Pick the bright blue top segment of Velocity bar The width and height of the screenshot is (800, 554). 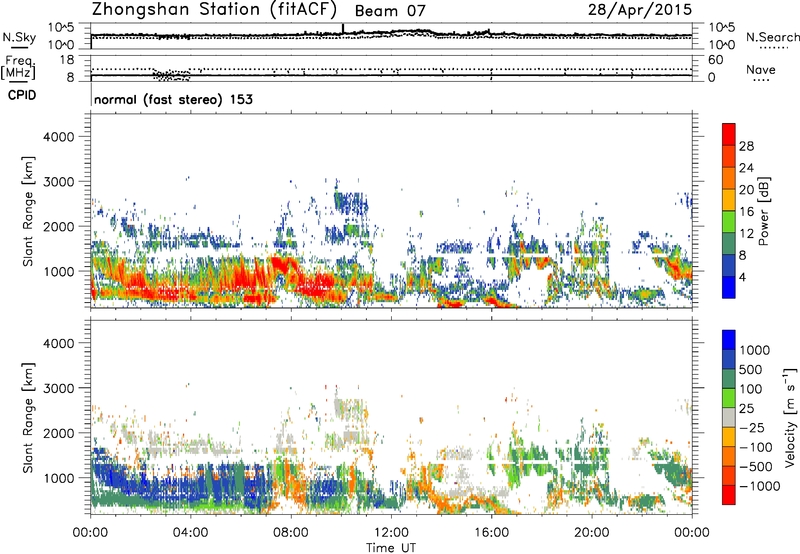(729, 339)
